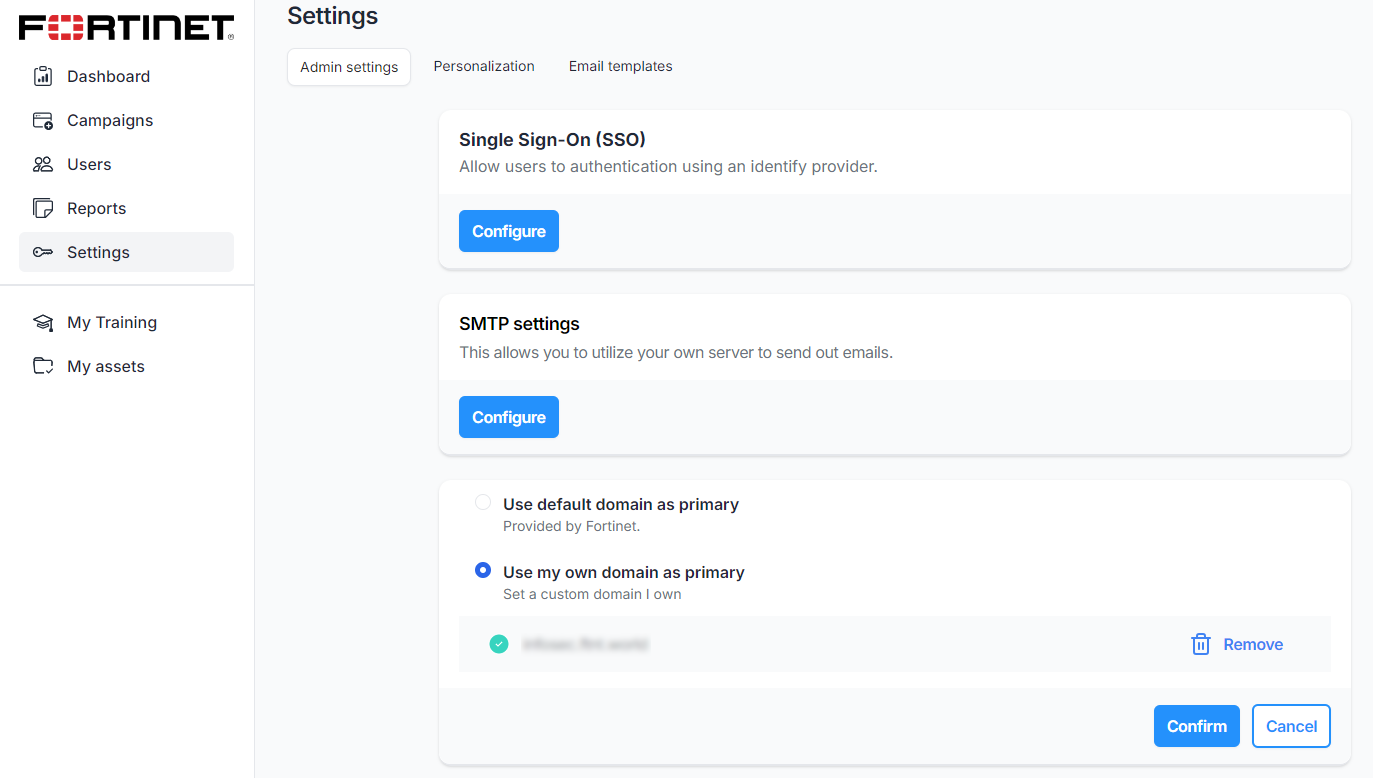Click the Users people icon
1373x778 pixels.
click(x=43, y=164)
